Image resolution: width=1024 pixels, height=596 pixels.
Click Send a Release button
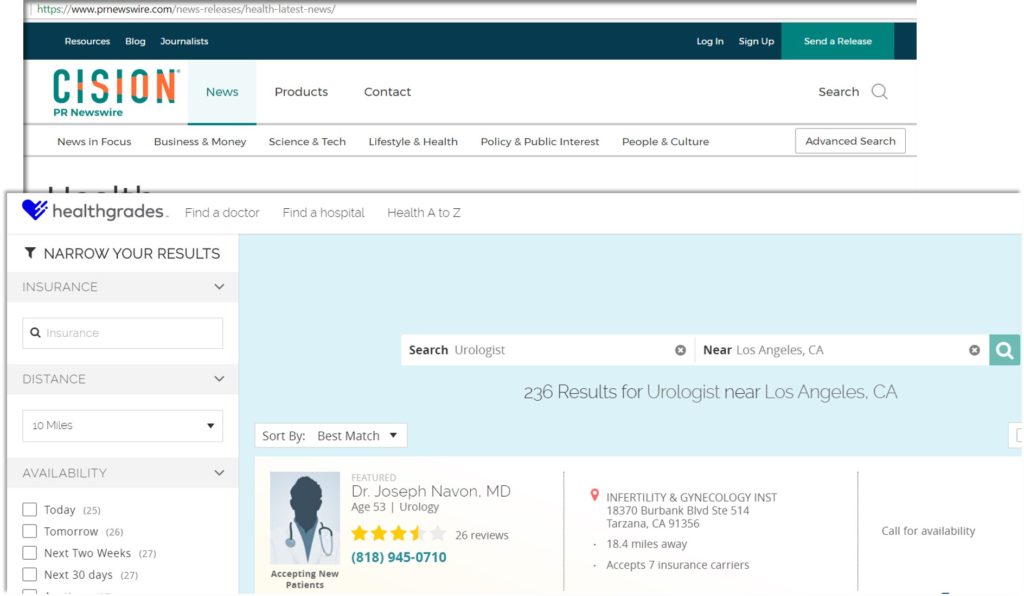[x=838, y=41]
